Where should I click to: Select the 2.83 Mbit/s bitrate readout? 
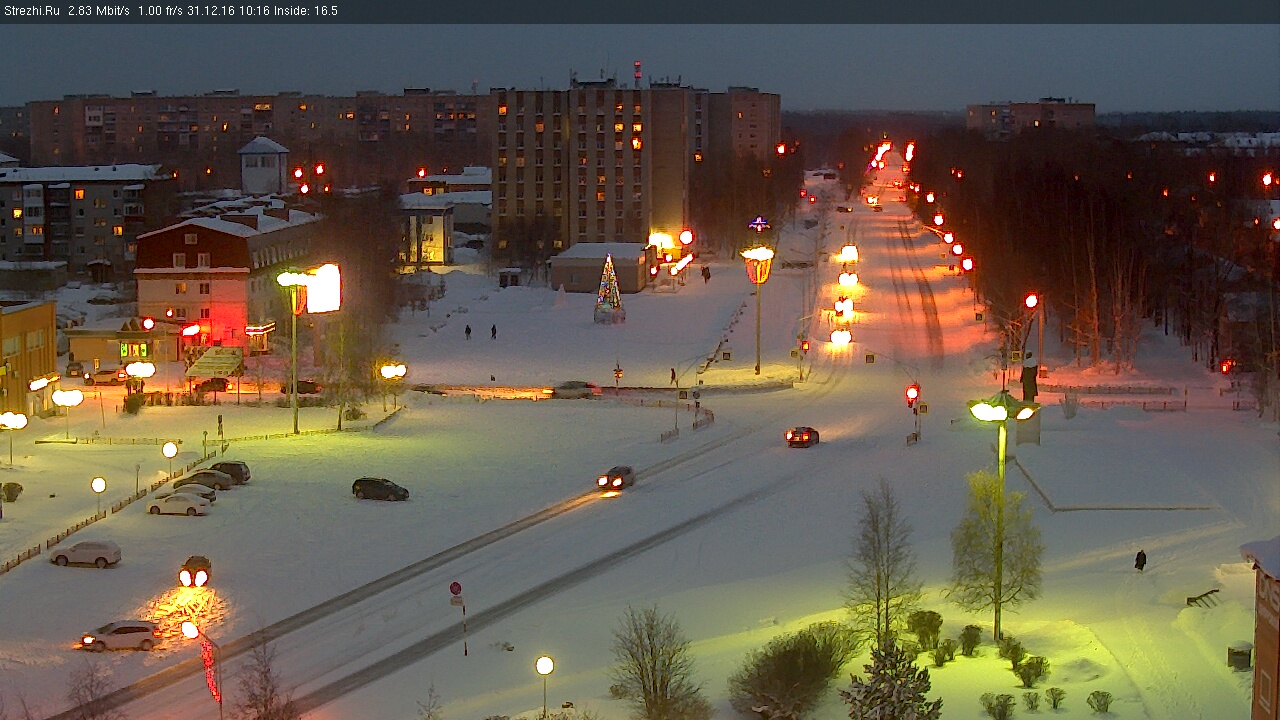click(x=99, y=11)
